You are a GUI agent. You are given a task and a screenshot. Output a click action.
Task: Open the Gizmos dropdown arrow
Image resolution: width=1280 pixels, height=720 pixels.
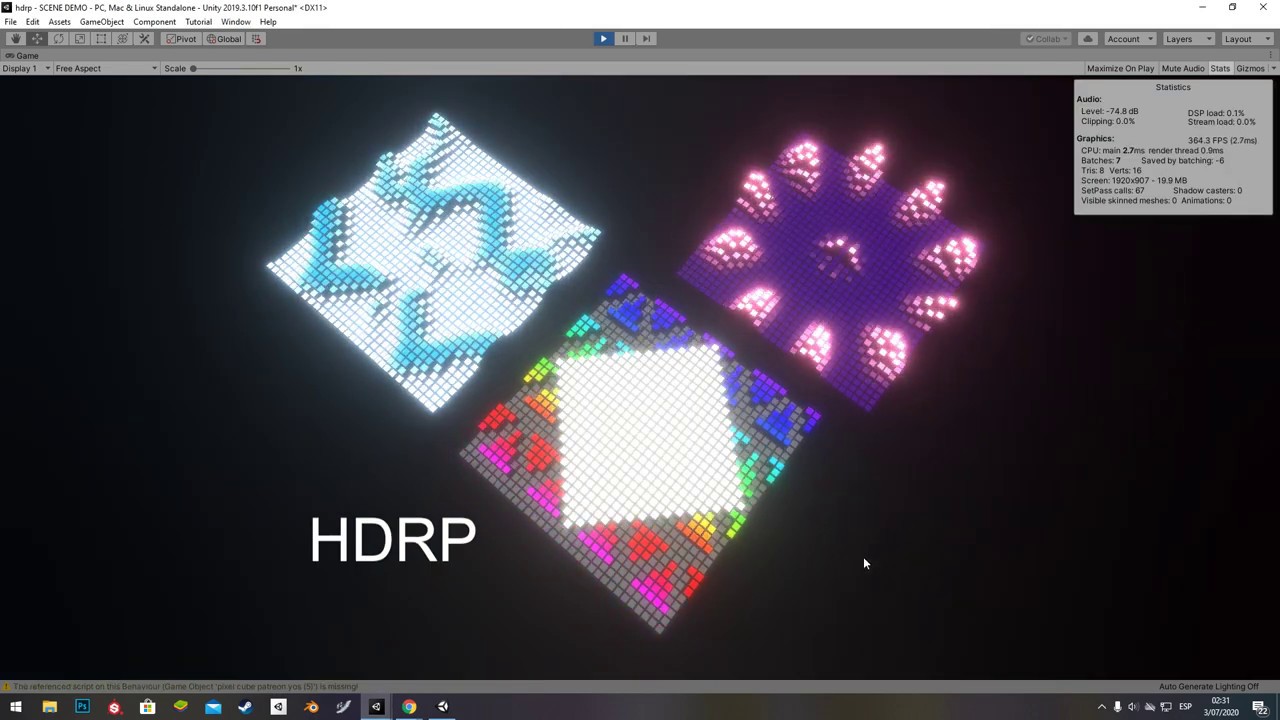tap(1273, 68)
